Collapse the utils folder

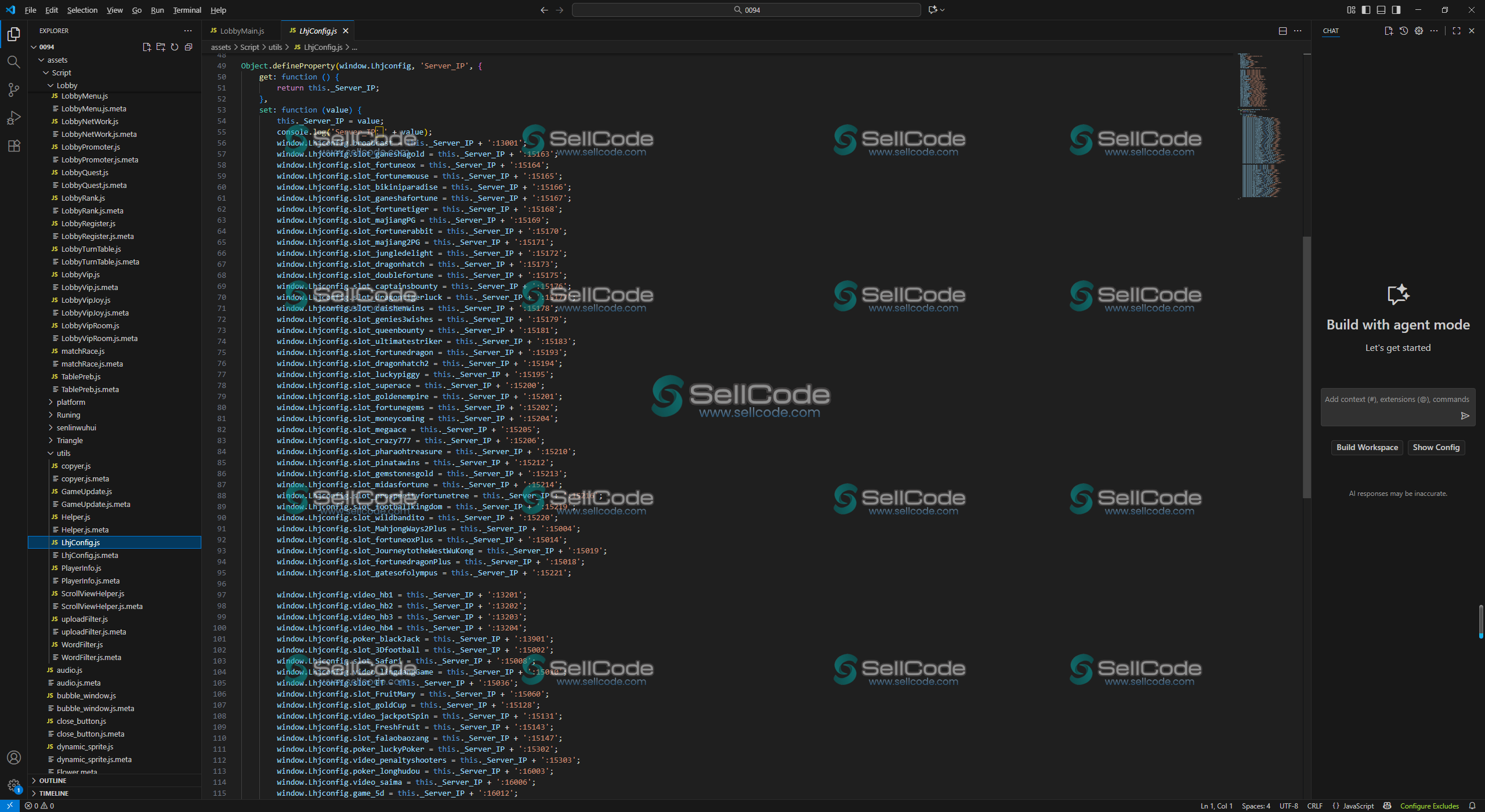tap(63, 453)
